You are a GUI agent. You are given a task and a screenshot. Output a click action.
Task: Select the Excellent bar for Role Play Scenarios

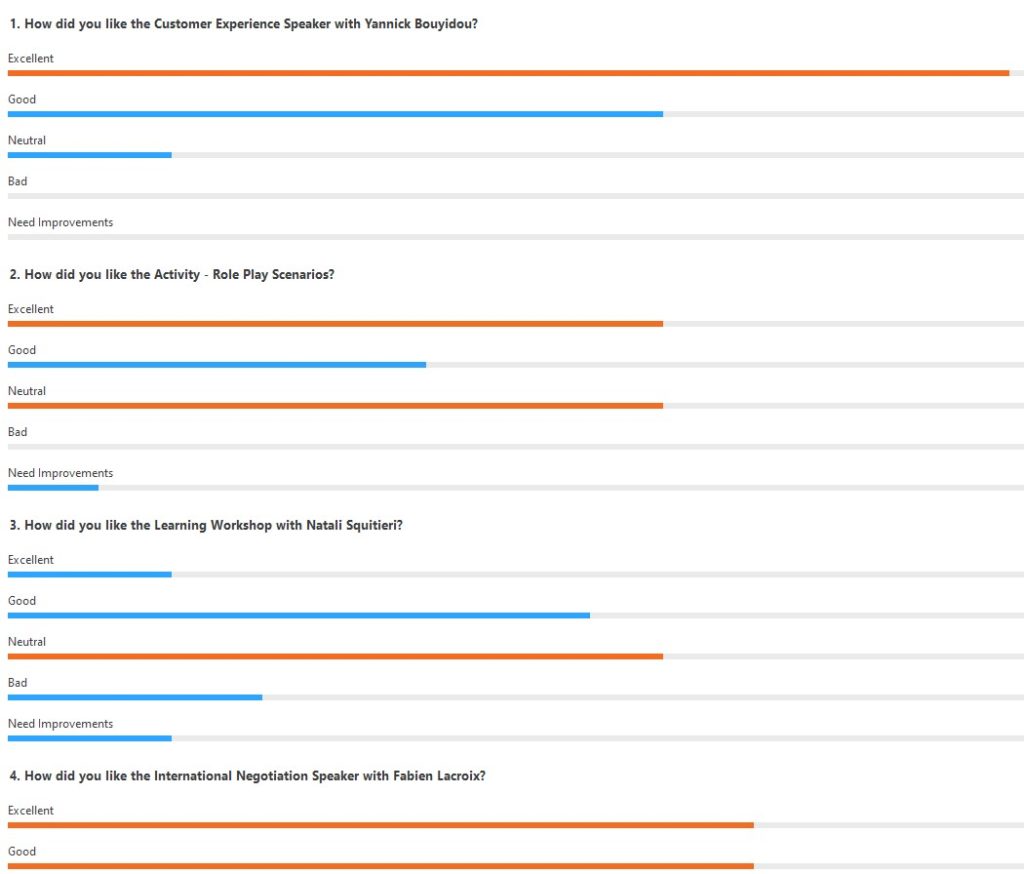tap(335, 324)
